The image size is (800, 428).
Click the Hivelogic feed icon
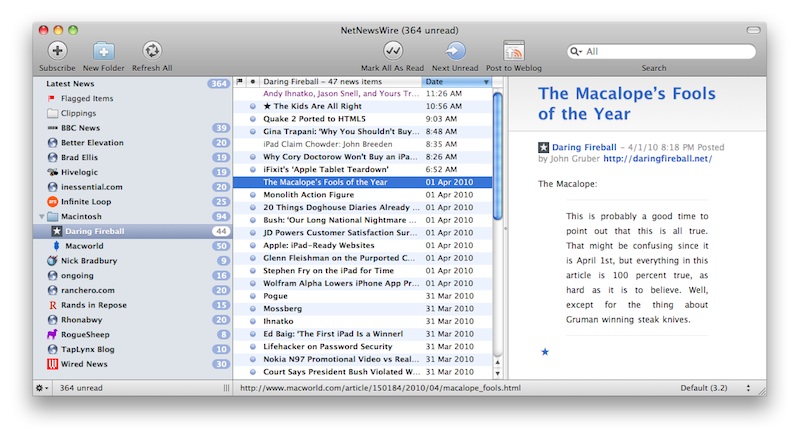click(52, 172)
